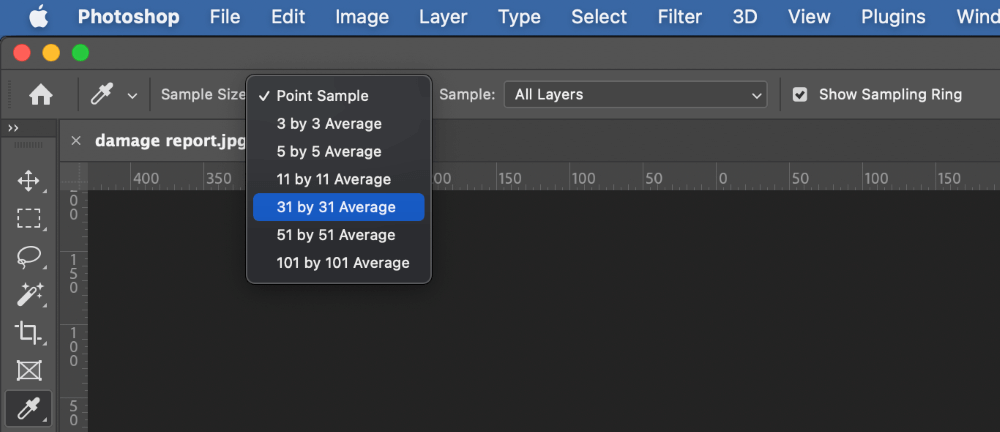Select the Lasso tool
This screenshot has width=1000, height=432.
pos(29,257)
